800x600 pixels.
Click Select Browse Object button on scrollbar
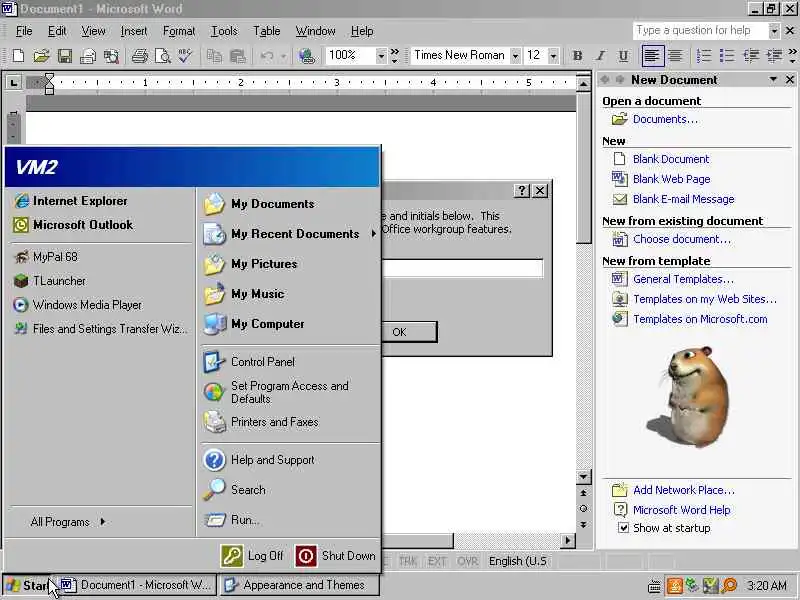[583, 509]
